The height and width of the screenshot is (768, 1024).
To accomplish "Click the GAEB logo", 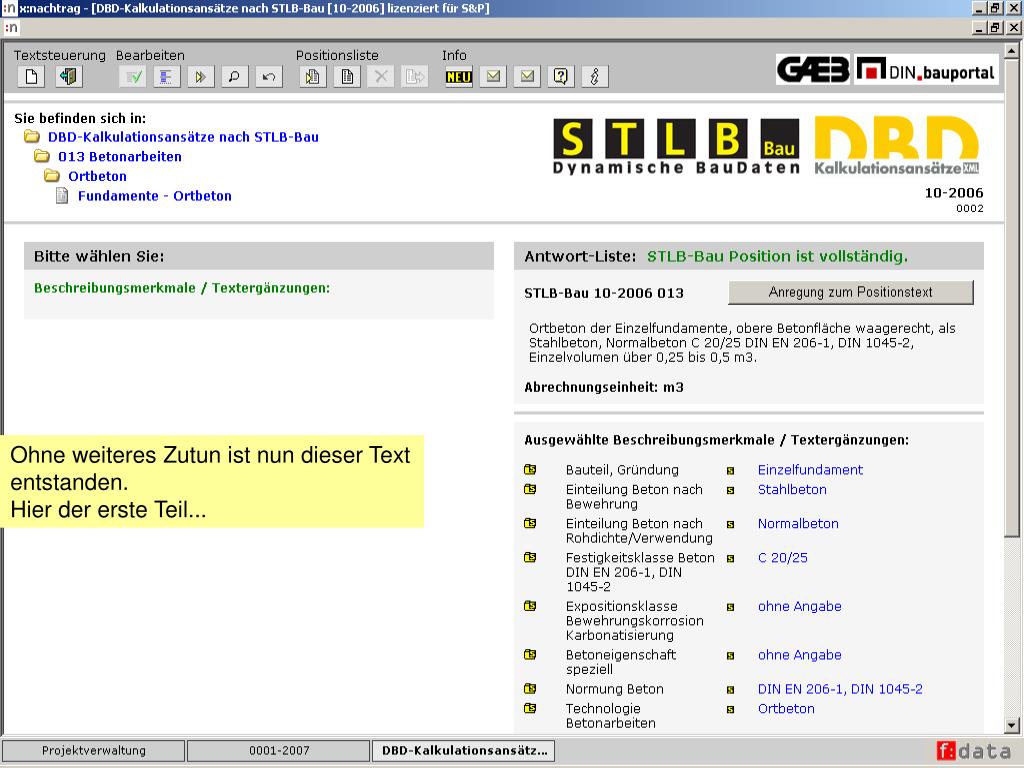I will (813, 69).
